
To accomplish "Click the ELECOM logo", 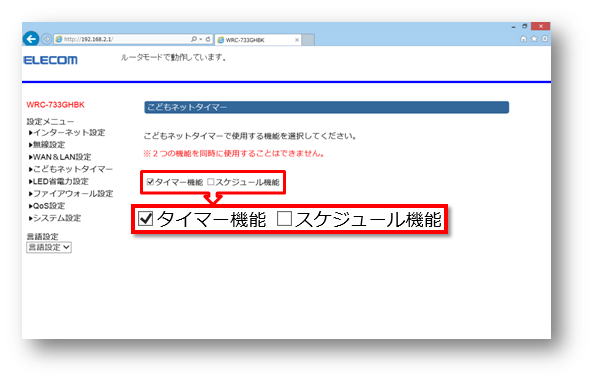I will [51, 60].
